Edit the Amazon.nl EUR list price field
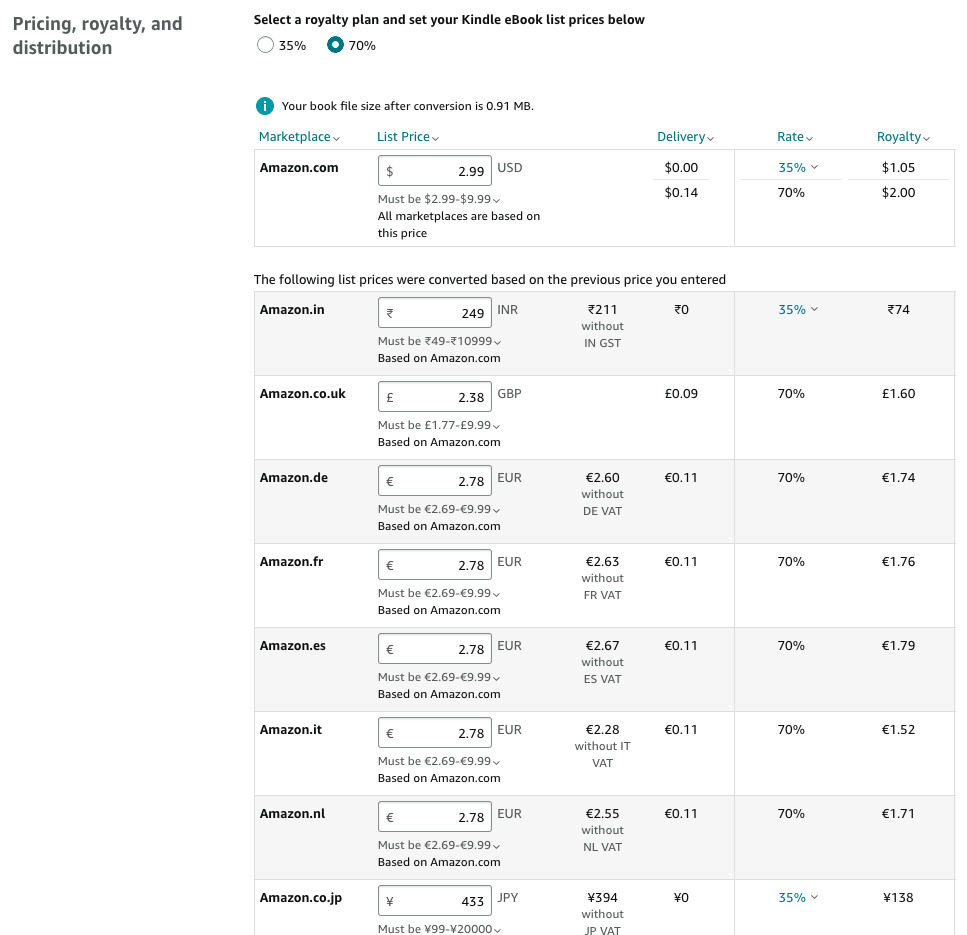The height and width of the screenshot is (935, 967). click(435, 816)
